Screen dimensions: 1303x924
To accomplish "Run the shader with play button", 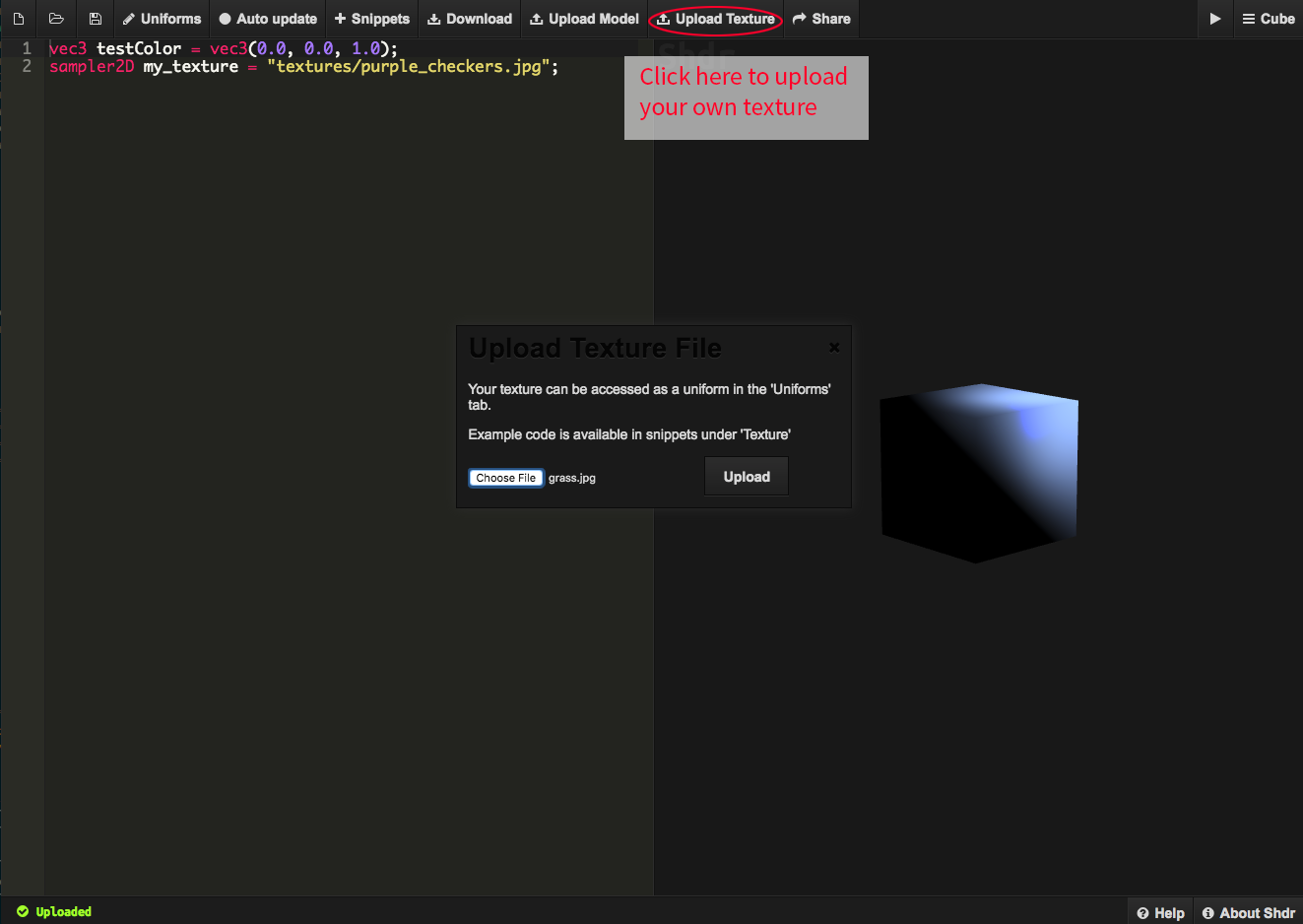I will click(x=1215, y=19).
